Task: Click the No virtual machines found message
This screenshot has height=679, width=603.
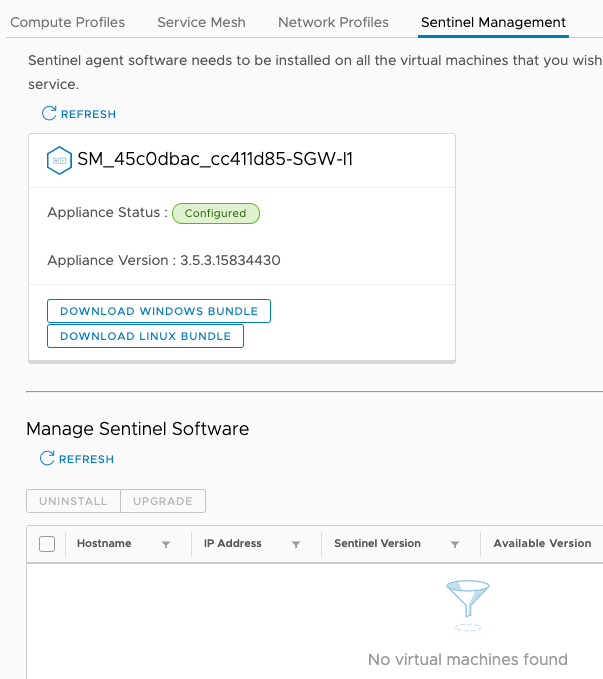Action: point(467,659)
